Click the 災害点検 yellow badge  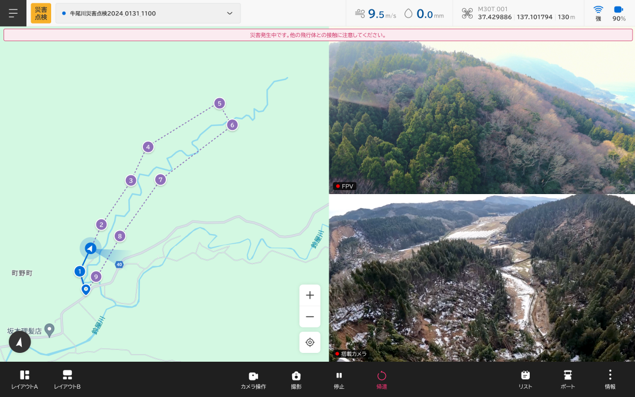(41, 13)
